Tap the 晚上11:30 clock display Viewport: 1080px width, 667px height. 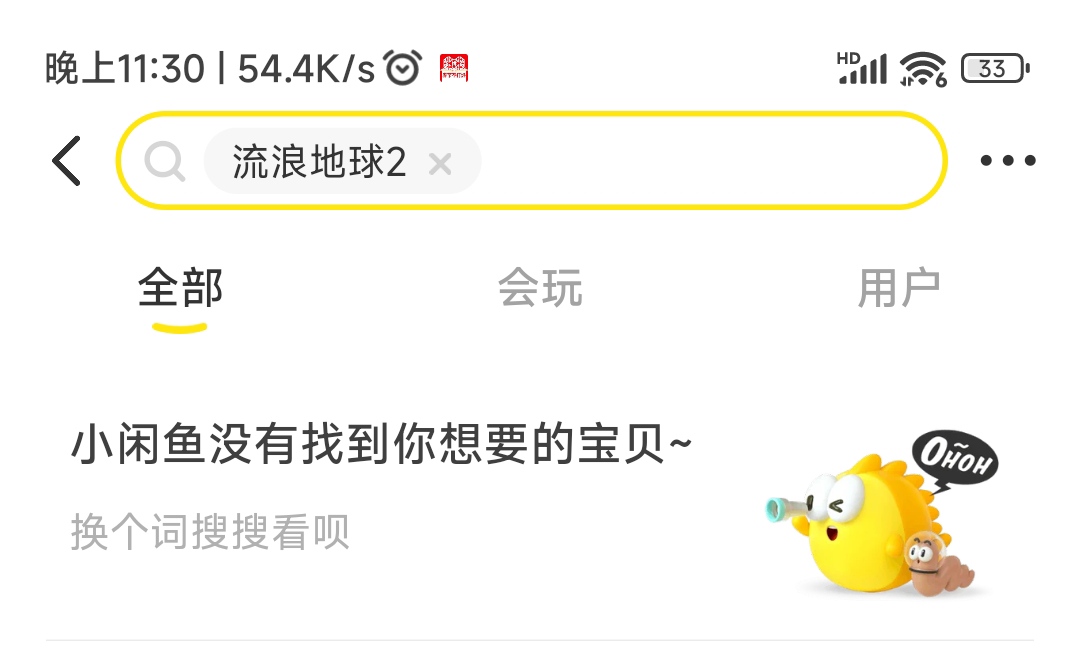coord(125,68)
